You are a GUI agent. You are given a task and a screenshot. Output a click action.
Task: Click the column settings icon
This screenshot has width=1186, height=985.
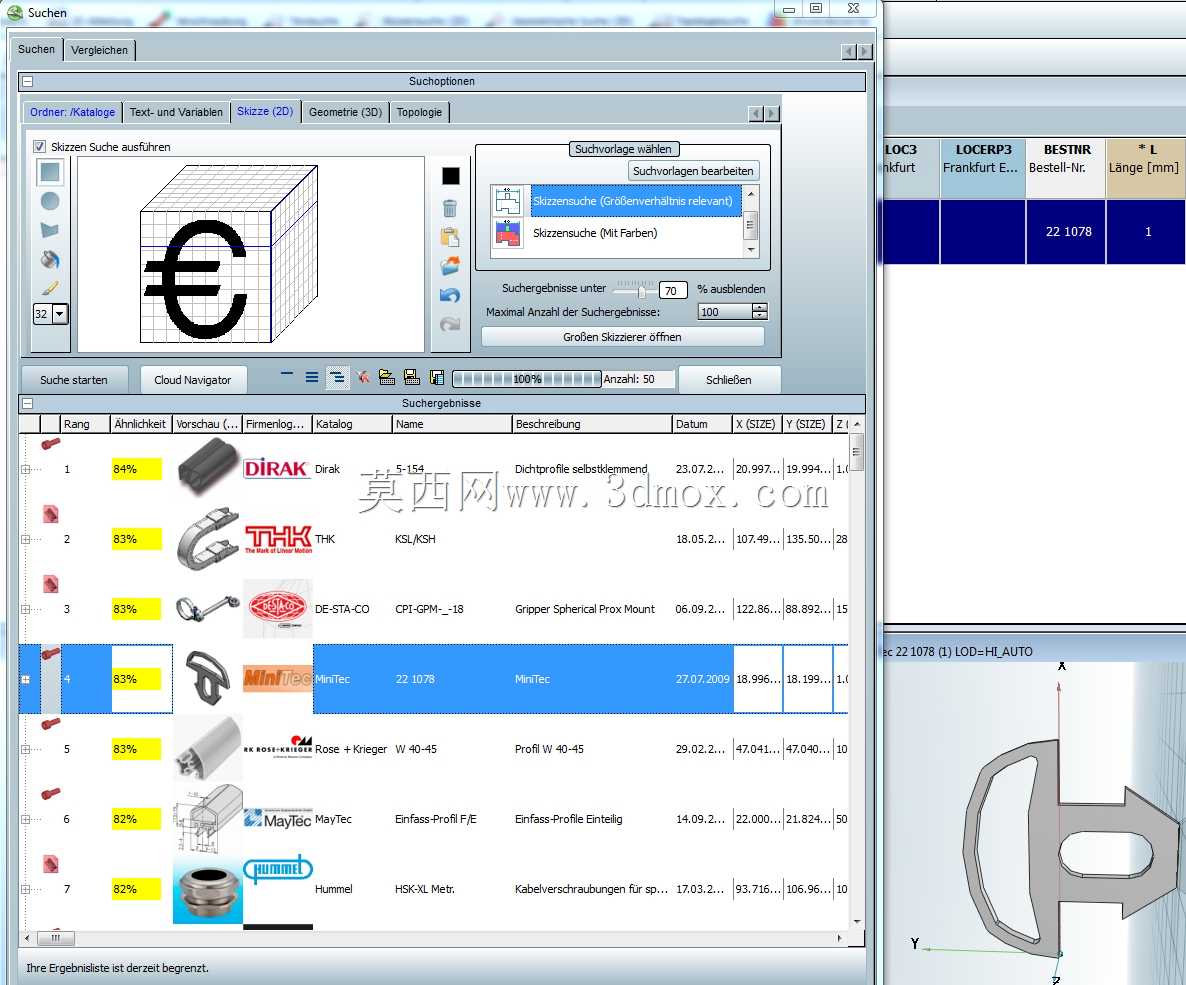coord(436,377)
